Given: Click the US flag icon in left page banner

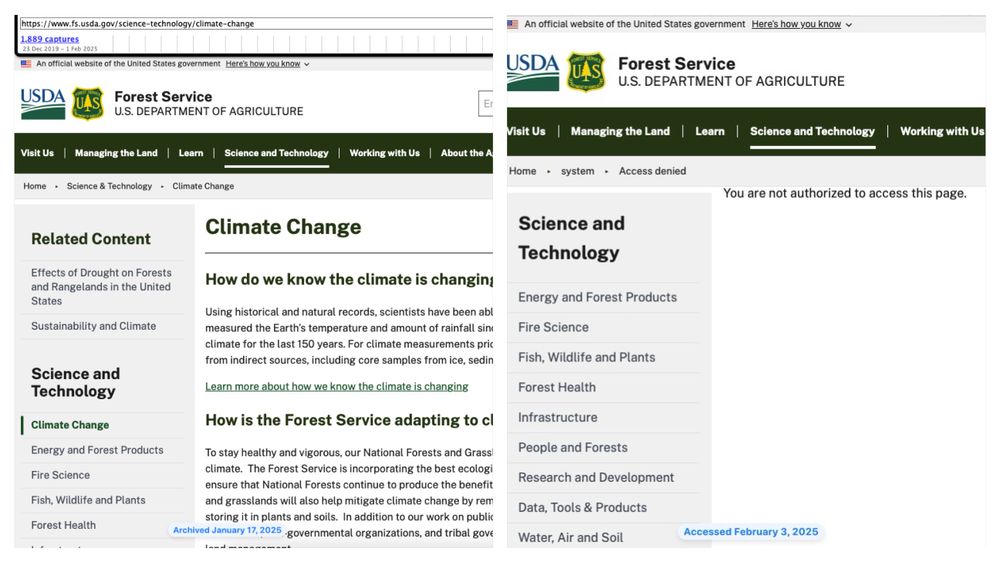Looking at the screenshot, I should 26,64.
